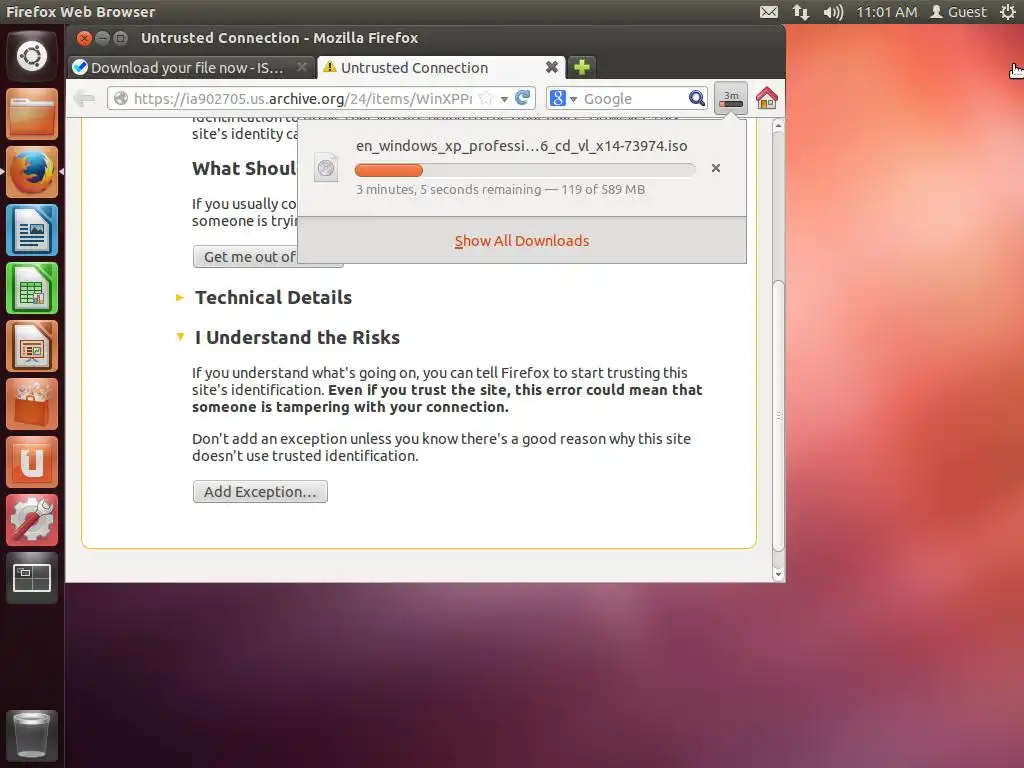Image resolution: width=1024 pixels, height=768 pixels.
Task: Open the sound volume indicator
Action: [x=833, y=12]
